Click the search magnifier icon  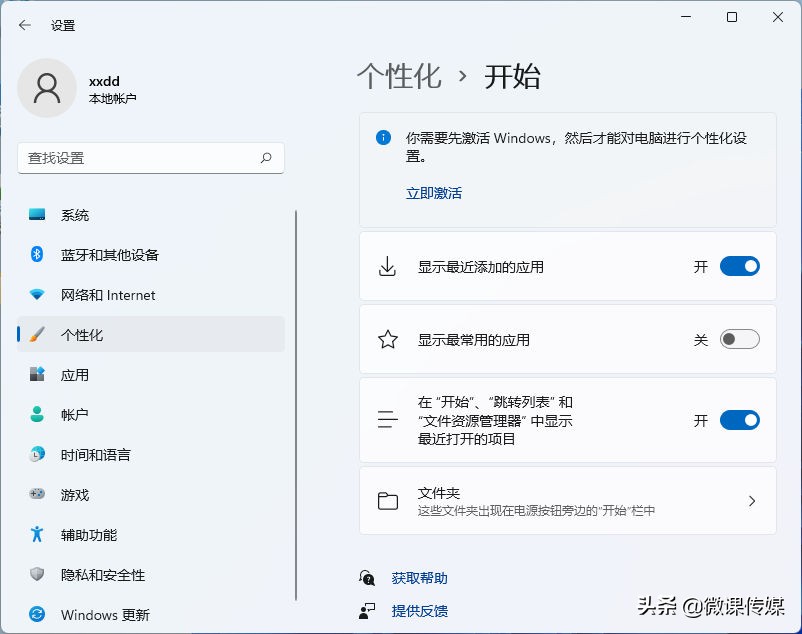(266, 158)
